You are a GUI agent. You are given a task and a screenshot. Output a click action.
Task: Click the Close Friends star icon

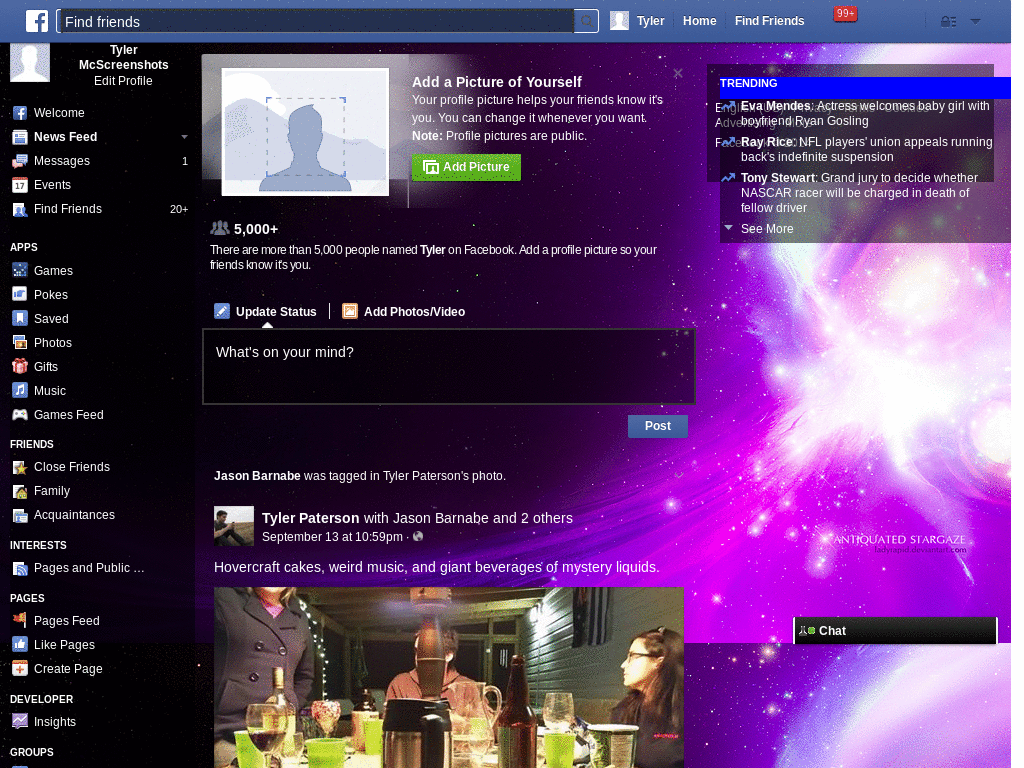click(x=20, y=467)
